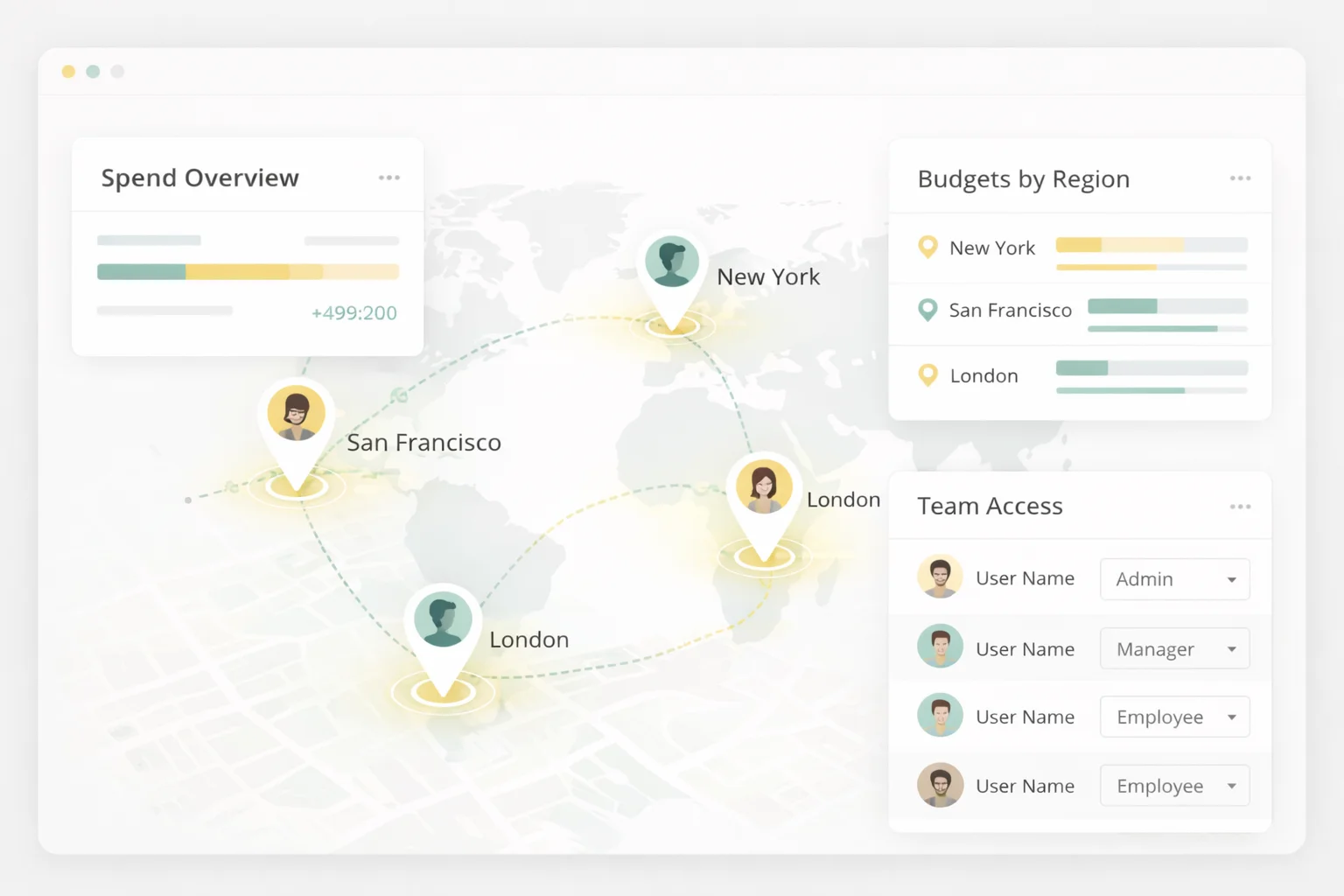Click the lower London avatar map pin
This screenshot has width=1344, height=896.
coord(442,619)
